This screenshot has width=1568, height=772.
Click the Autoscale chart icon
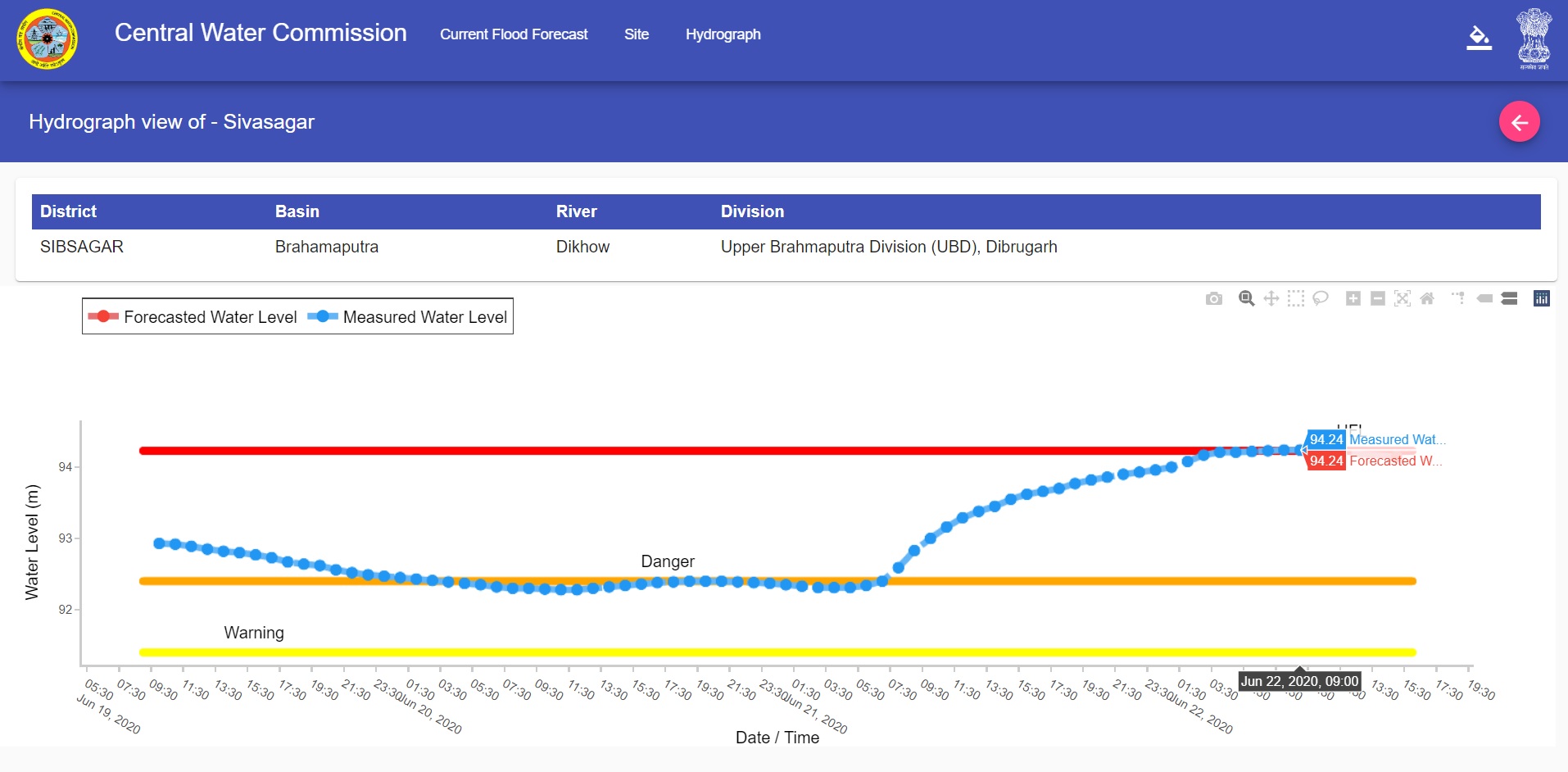point(1402,299)
